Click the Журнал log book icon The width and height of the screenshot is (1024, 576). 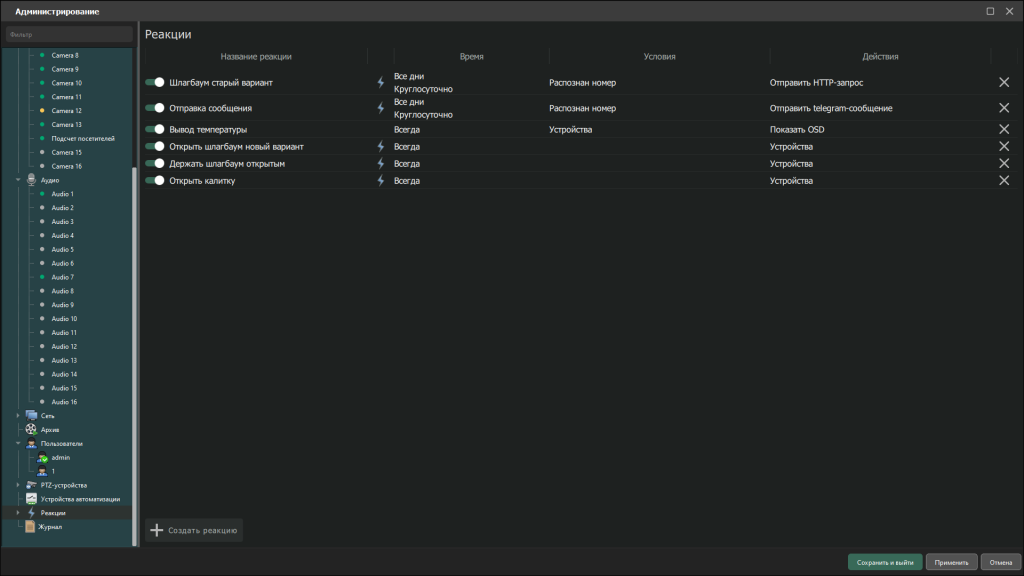point(30,526)
